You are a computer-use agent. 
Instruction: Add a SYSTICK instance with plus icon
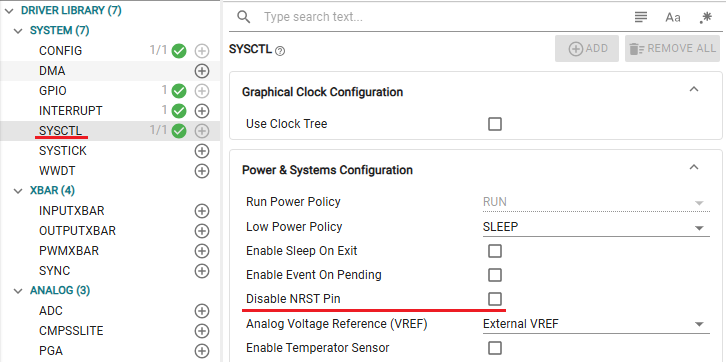coord(202,151)
